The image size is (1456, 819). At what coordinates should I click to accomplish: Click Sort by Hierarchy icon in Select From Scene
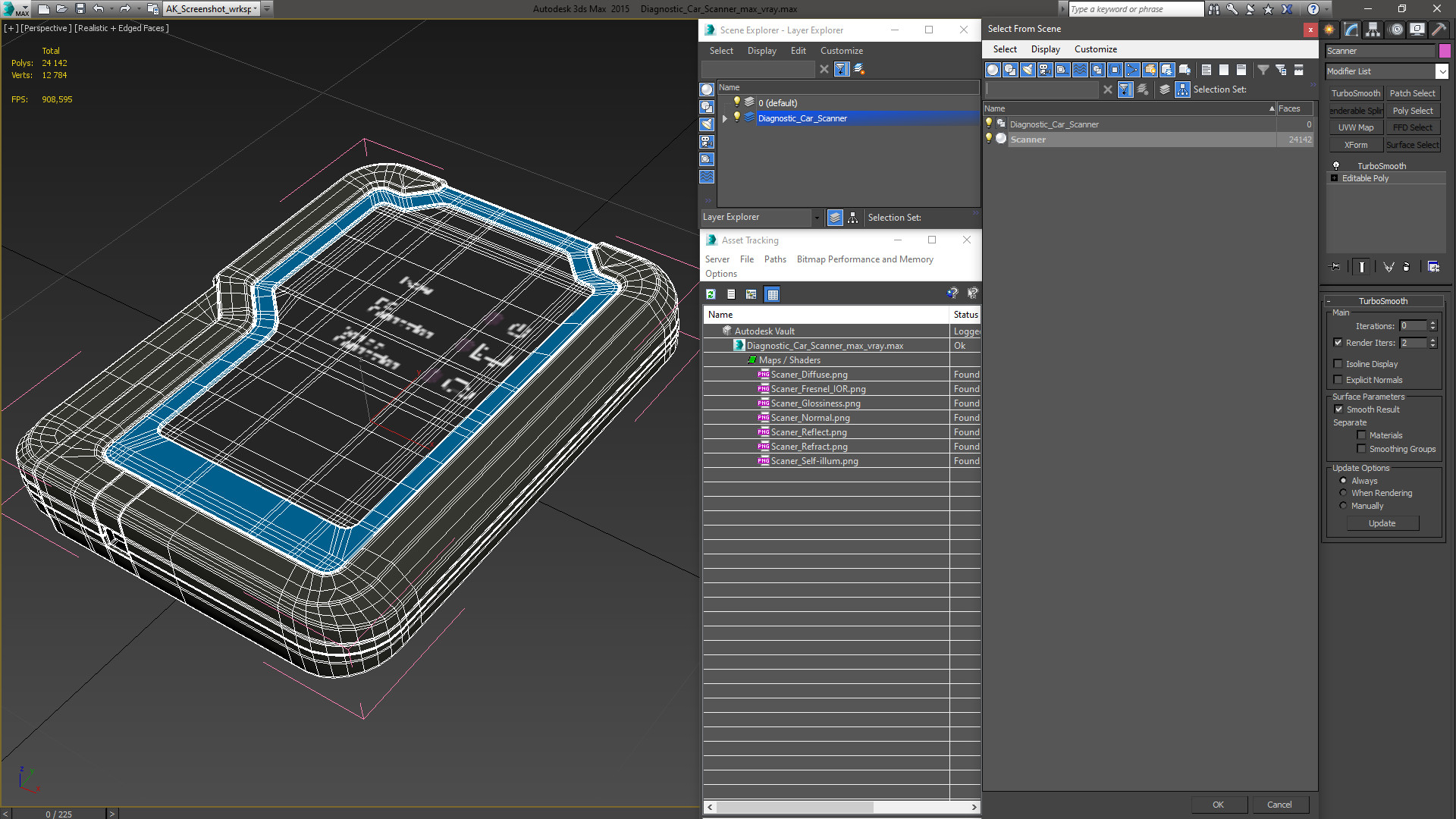[1182, 89]
